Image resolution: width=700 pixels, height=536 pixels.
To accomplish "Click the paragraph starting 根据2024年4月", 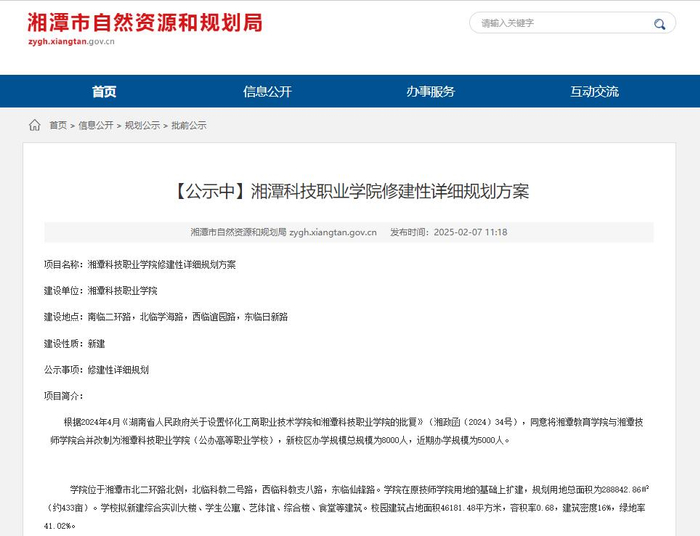I will coord(346,431).
